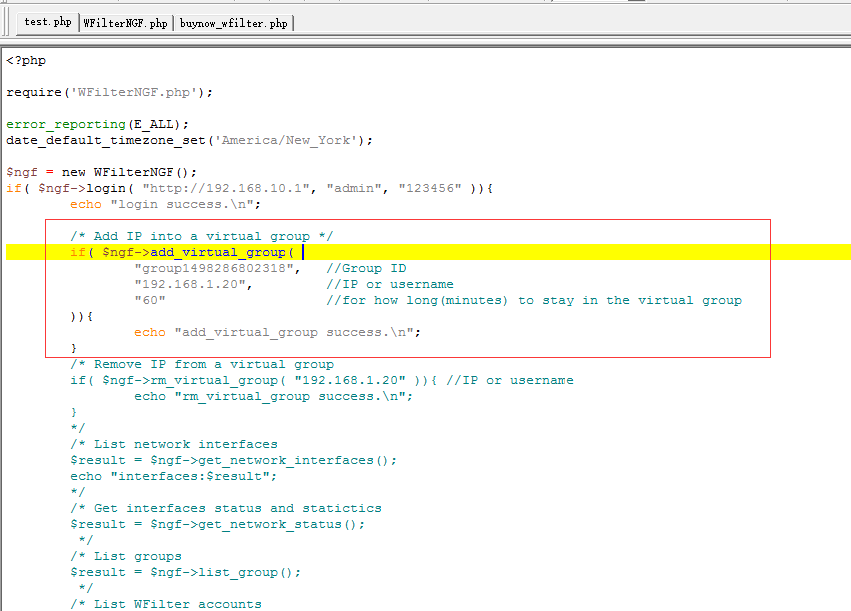Click the 'List groups' comment
The height and width of the screenshot is (611, 851).
point(126,557)
